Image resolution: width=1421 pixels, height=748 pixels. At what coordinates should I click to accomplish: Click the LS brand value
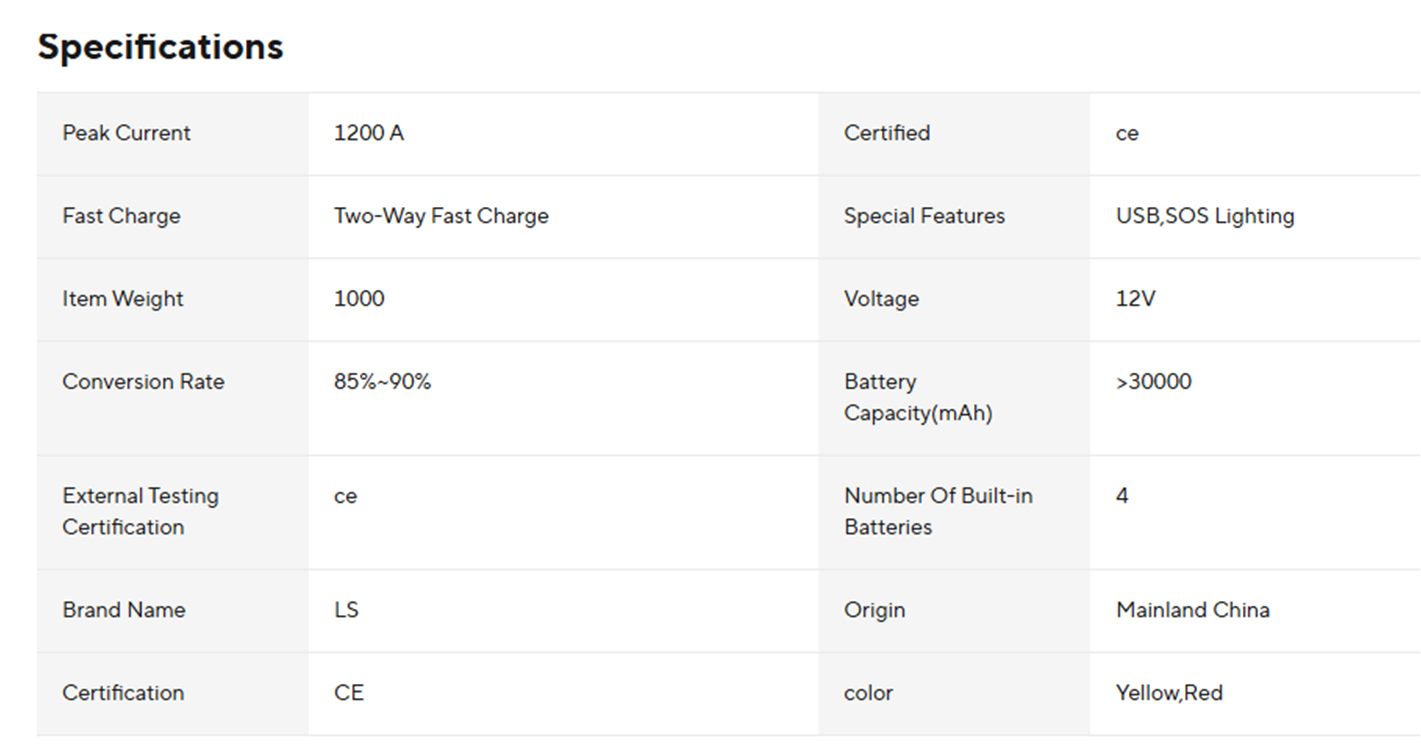346,610
